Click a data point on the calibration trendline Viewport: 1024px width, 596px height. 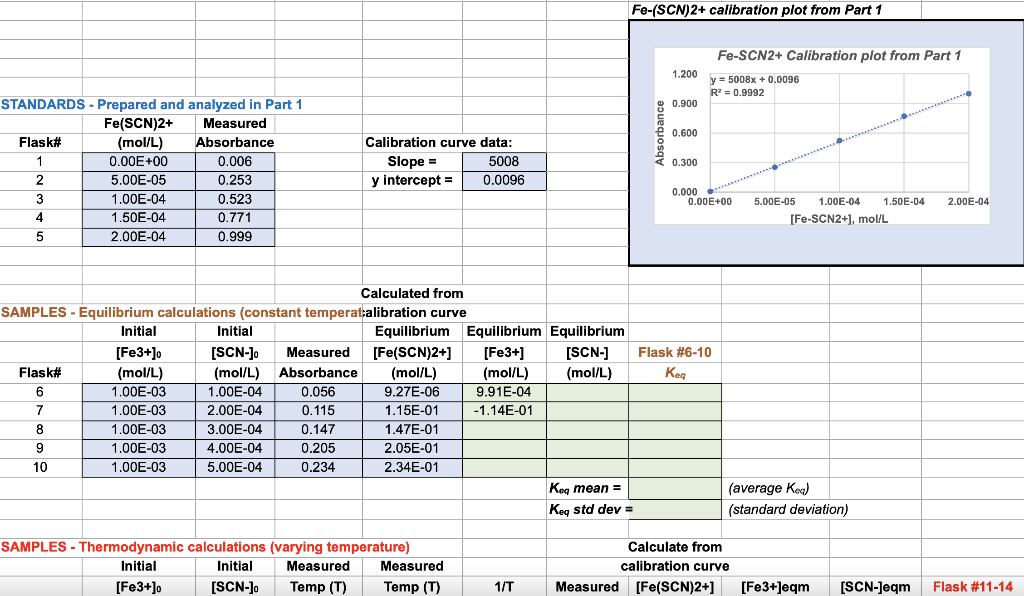click(x=838, y=141)
